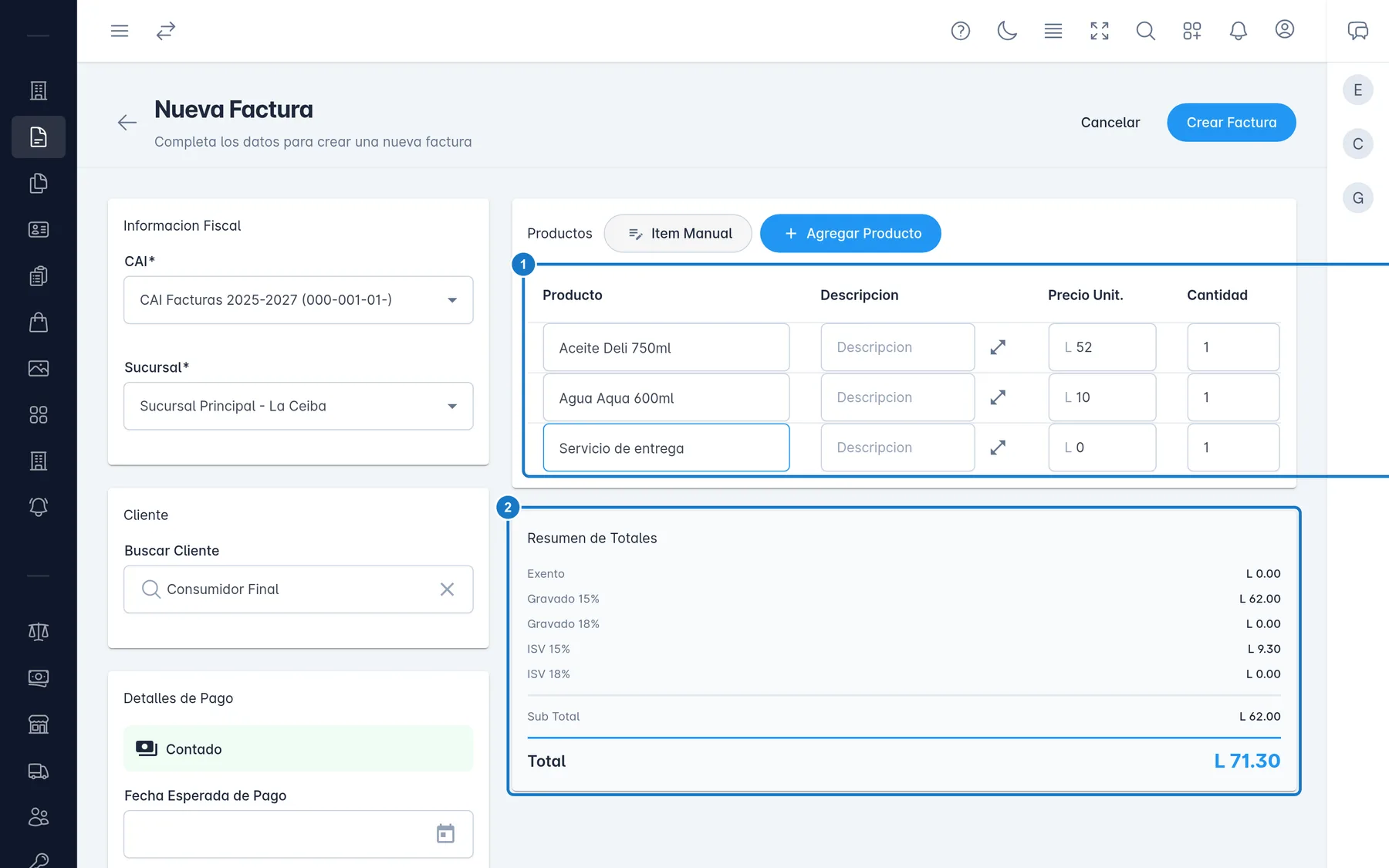
Task: Open the cash money sidebar icon
Action: tap(39, 678)
